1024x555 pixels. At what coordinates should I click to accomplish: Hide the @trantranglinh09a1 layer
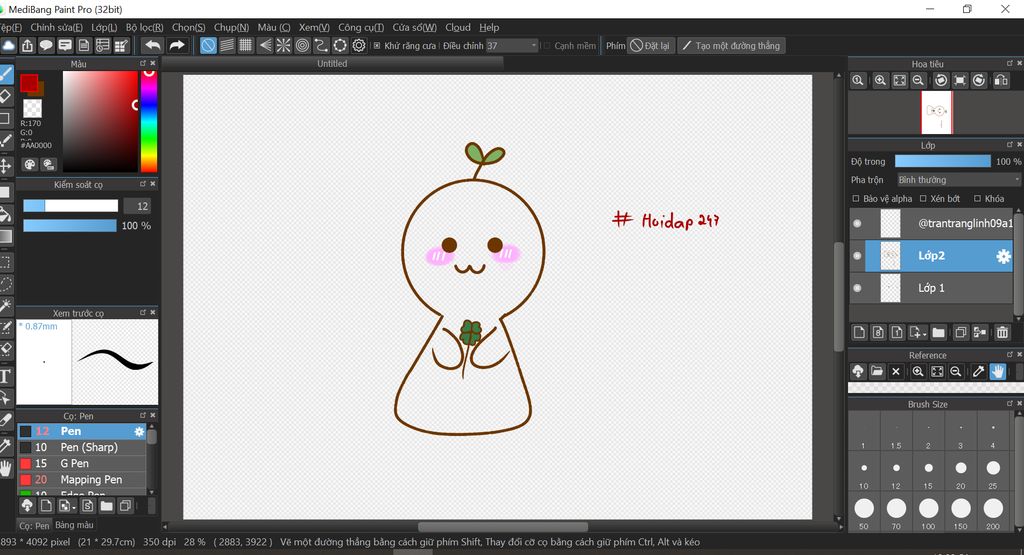(x=857, y=223)
